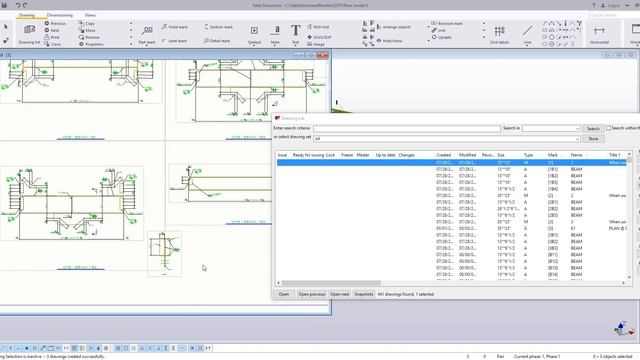Click the Grid labels icon

[x=499, y=31]
